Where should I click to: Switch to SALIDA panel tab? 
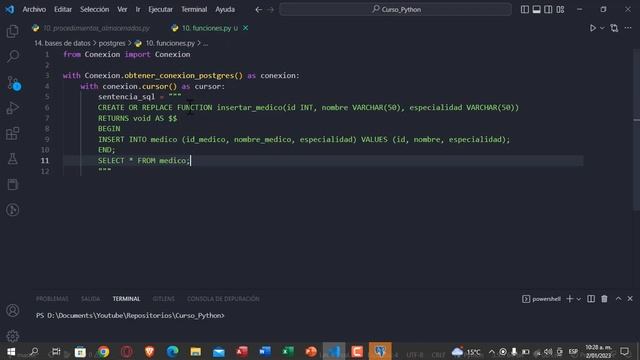tap(90, 299)
